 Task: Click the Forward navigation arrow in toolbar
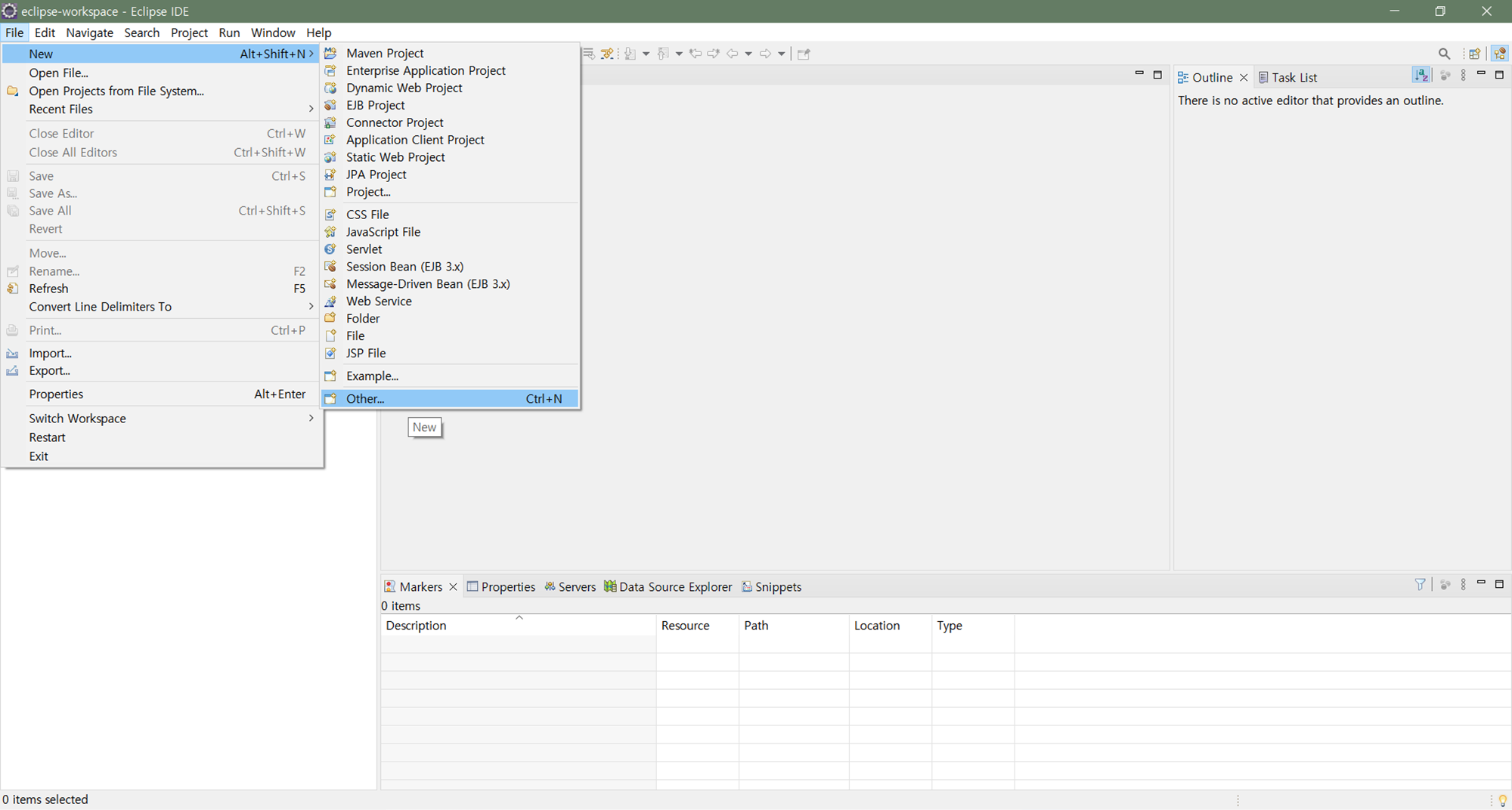click(x=765, y=54)
